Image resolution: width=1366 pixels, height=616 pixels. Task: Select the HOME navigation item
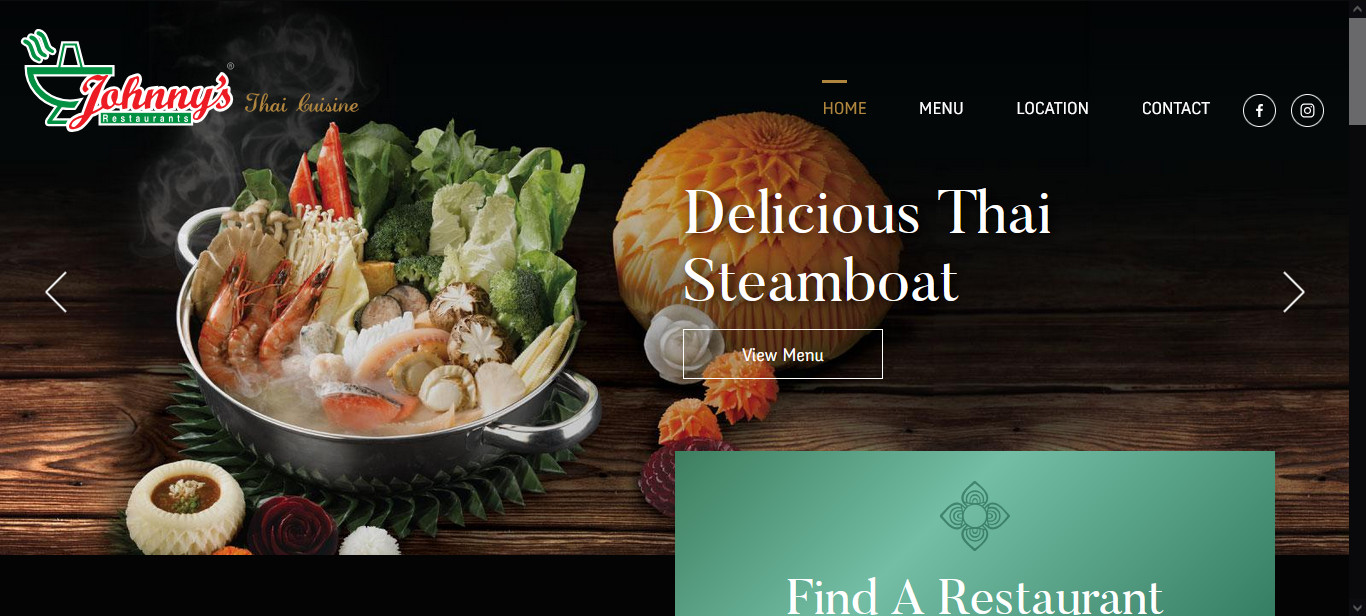point(844,108)
